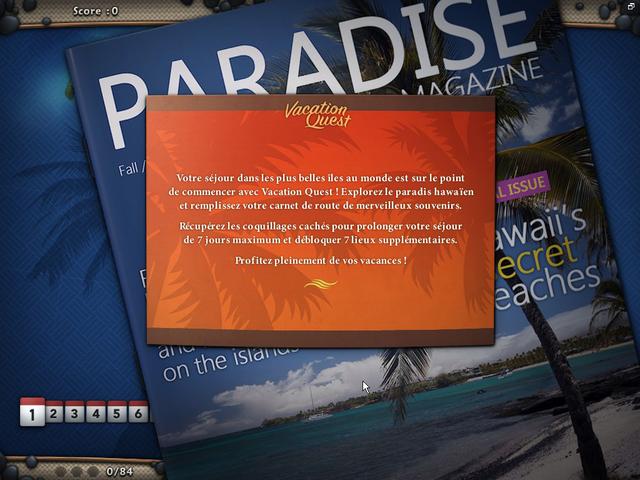Click the purple 'AL ISSUE' label
The width and height of the screenshot is (640, 480).
(x=522, y=187)
